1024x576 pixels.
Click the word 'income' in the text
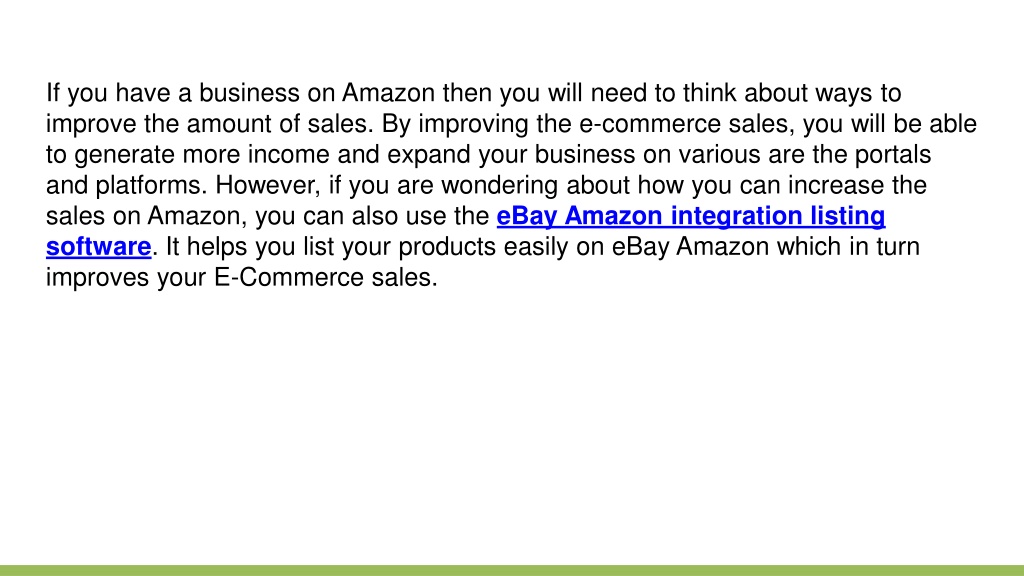[289, 155]
